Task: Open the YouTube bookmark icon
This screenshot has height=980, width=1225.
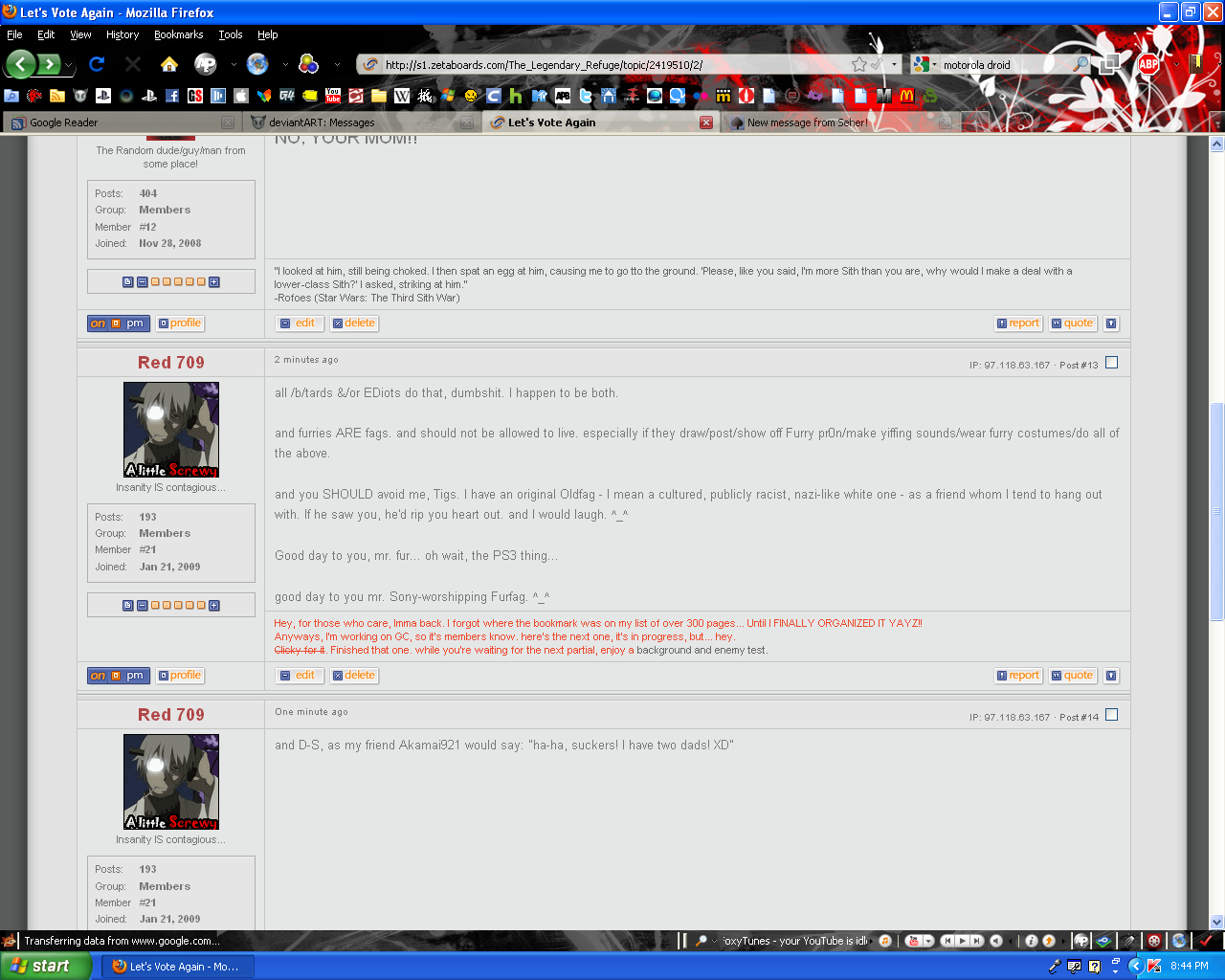Action: 334,97
